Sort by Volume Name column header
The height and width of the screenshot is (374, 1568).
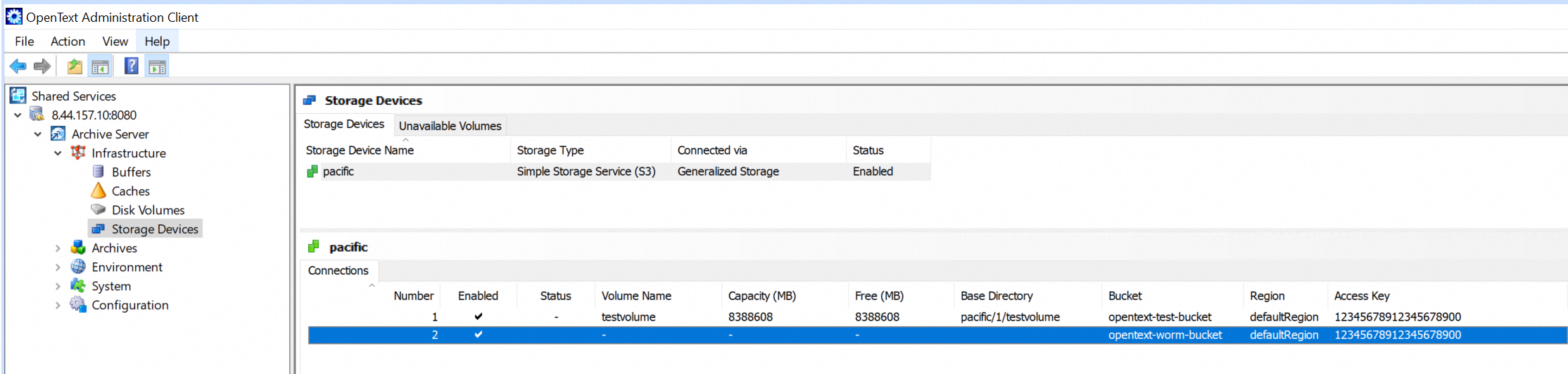click(x=658, y=296)
